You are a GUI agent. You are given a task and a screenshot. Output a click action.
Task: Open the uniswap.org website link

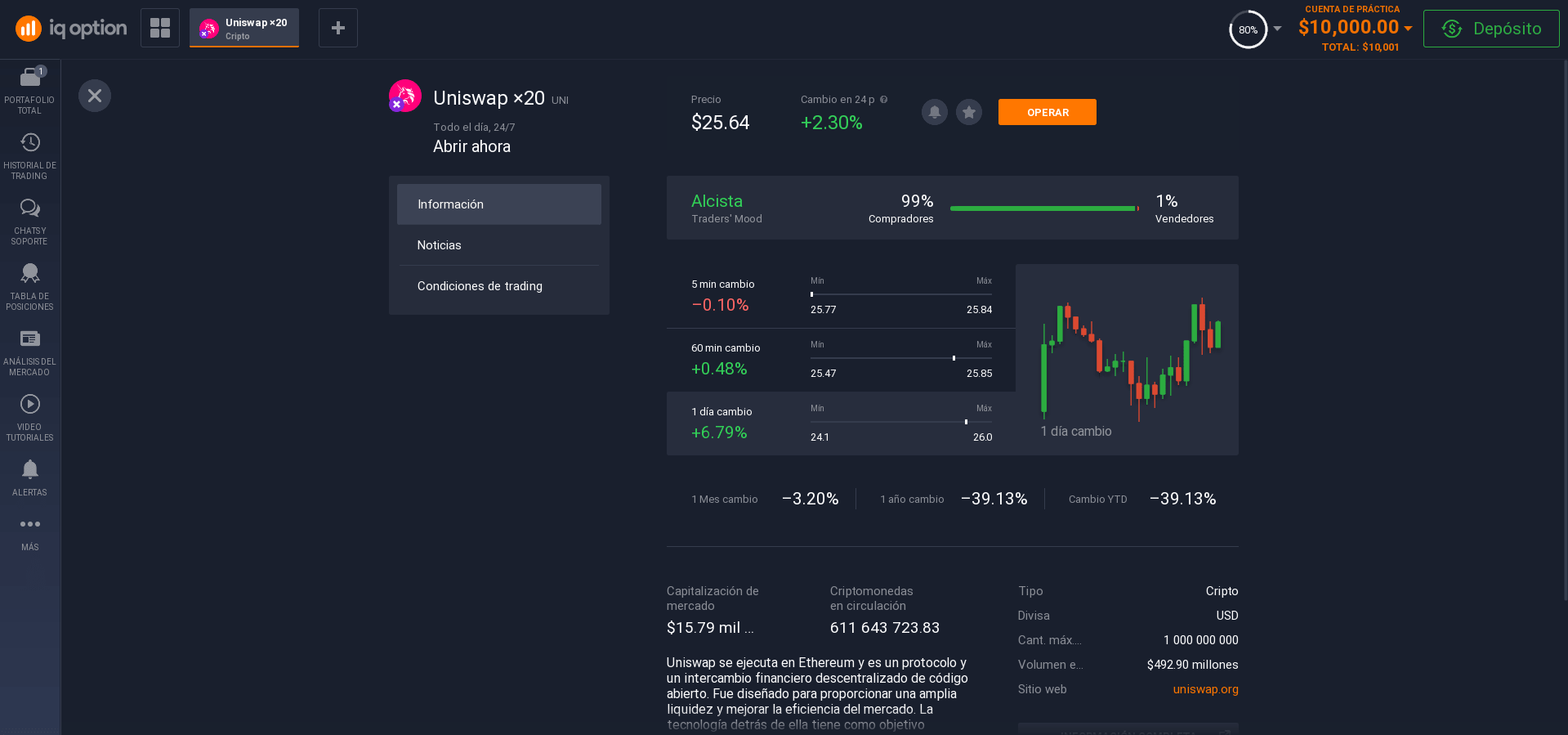click(1205, 689)
